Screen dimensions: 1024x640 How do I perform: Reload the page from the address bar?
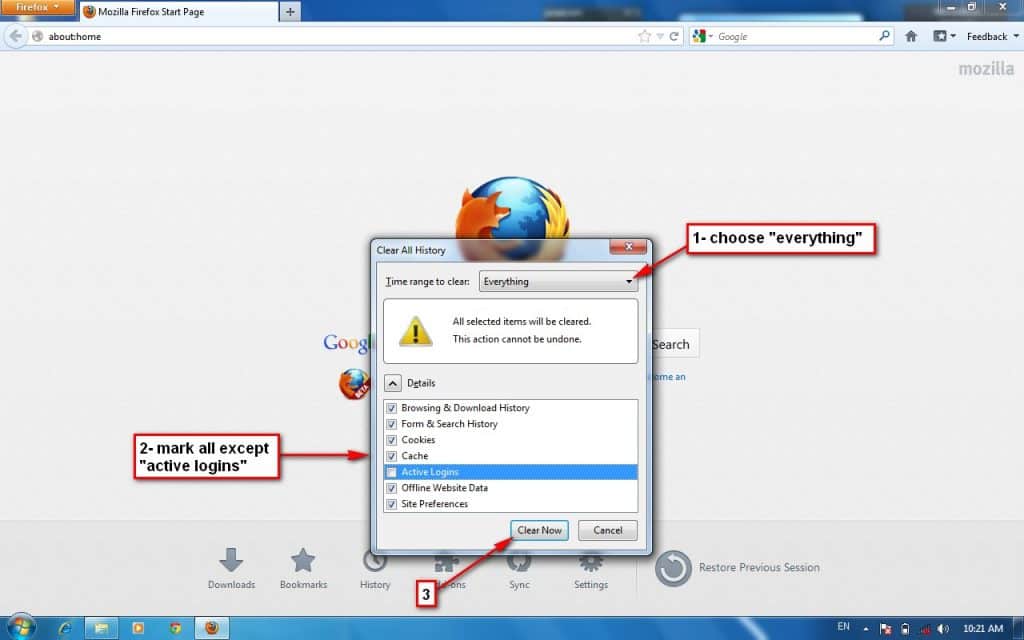(675, 36)
